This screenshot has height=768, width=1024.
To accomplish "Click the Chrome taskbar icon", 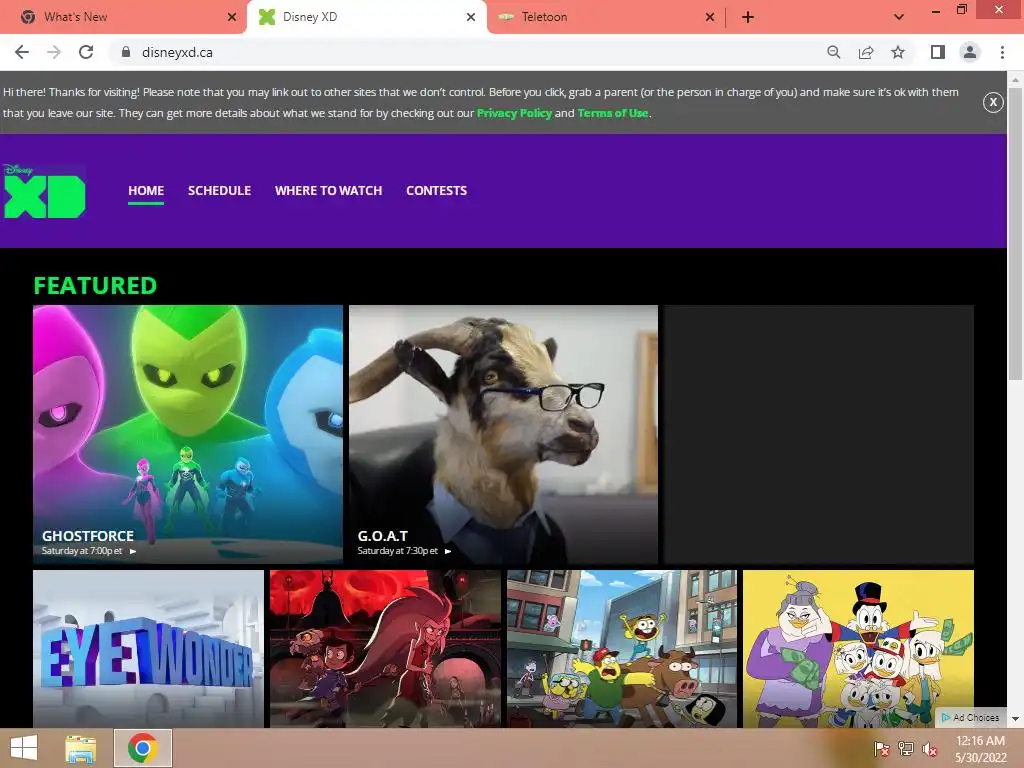I will pos(142,748).
